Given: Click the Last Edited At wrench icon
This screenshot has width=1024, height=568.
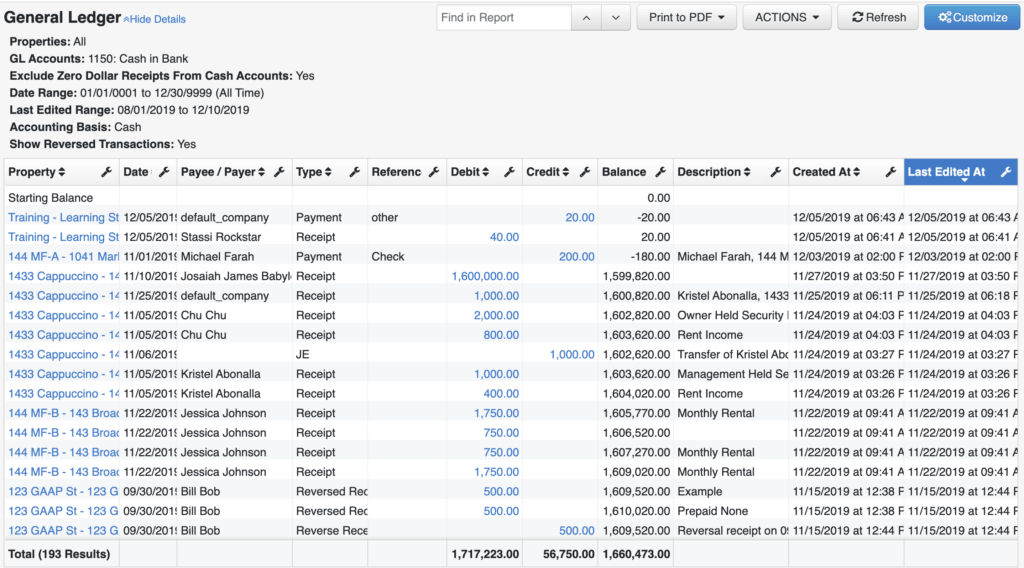Looking at the screenshot, I should (x=1006, y=172).
